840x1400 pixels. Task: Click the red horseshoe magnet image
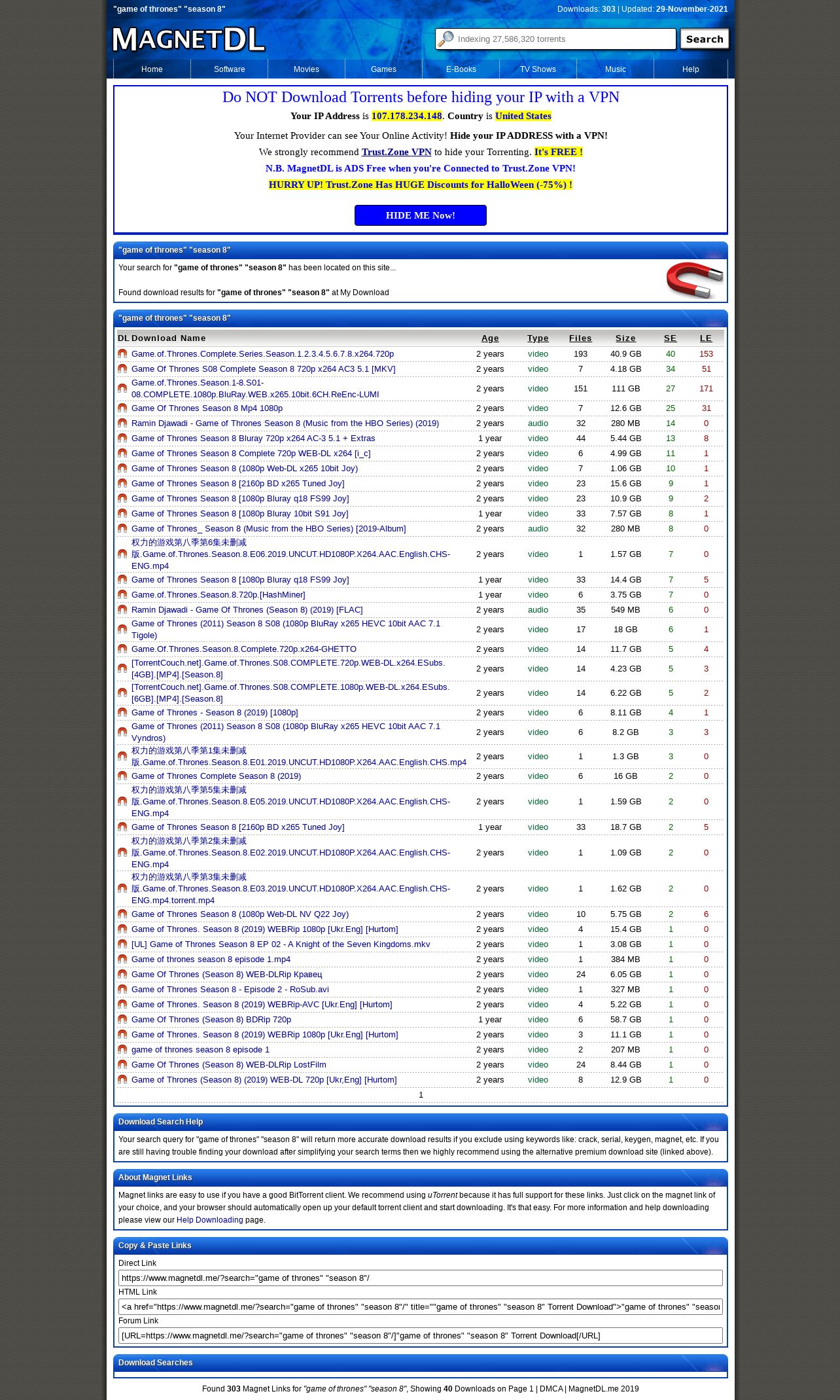[694, 280]
